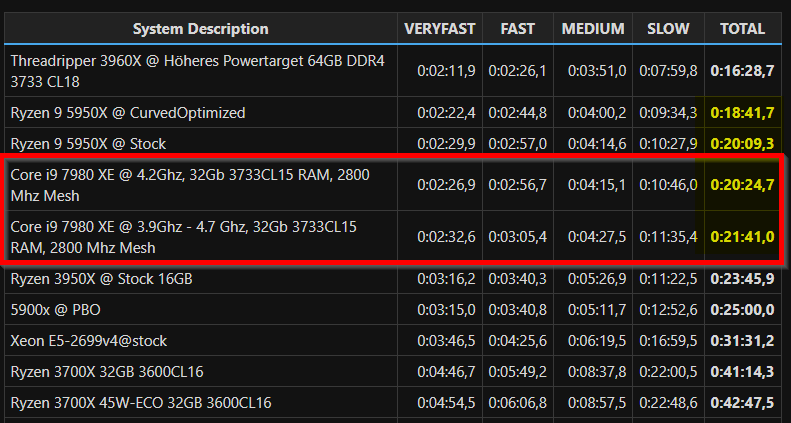Click total time 0:23:45,9

point(742,279)
